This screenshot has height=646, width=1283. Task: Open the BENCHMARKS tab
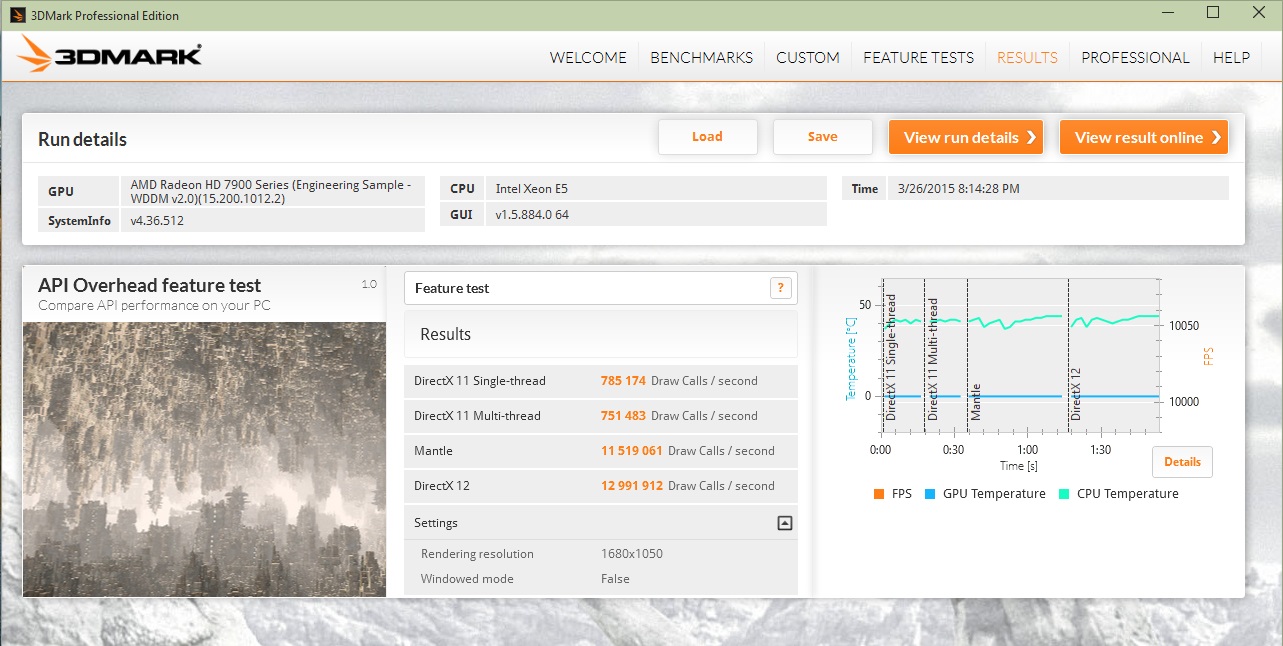click(x=701, y=57)
